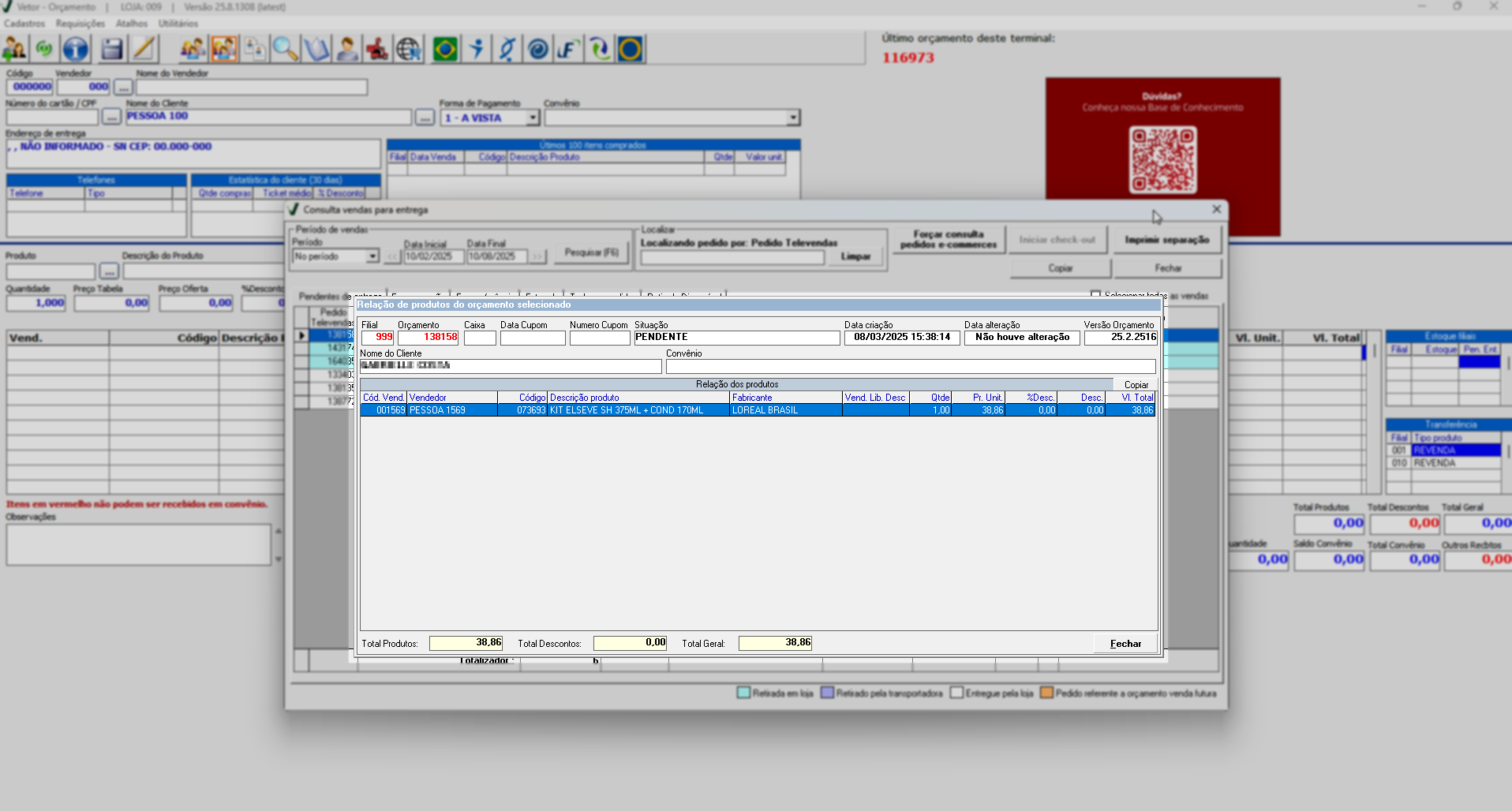
Task: Click the copy documents icon
Action: [255, 49]
